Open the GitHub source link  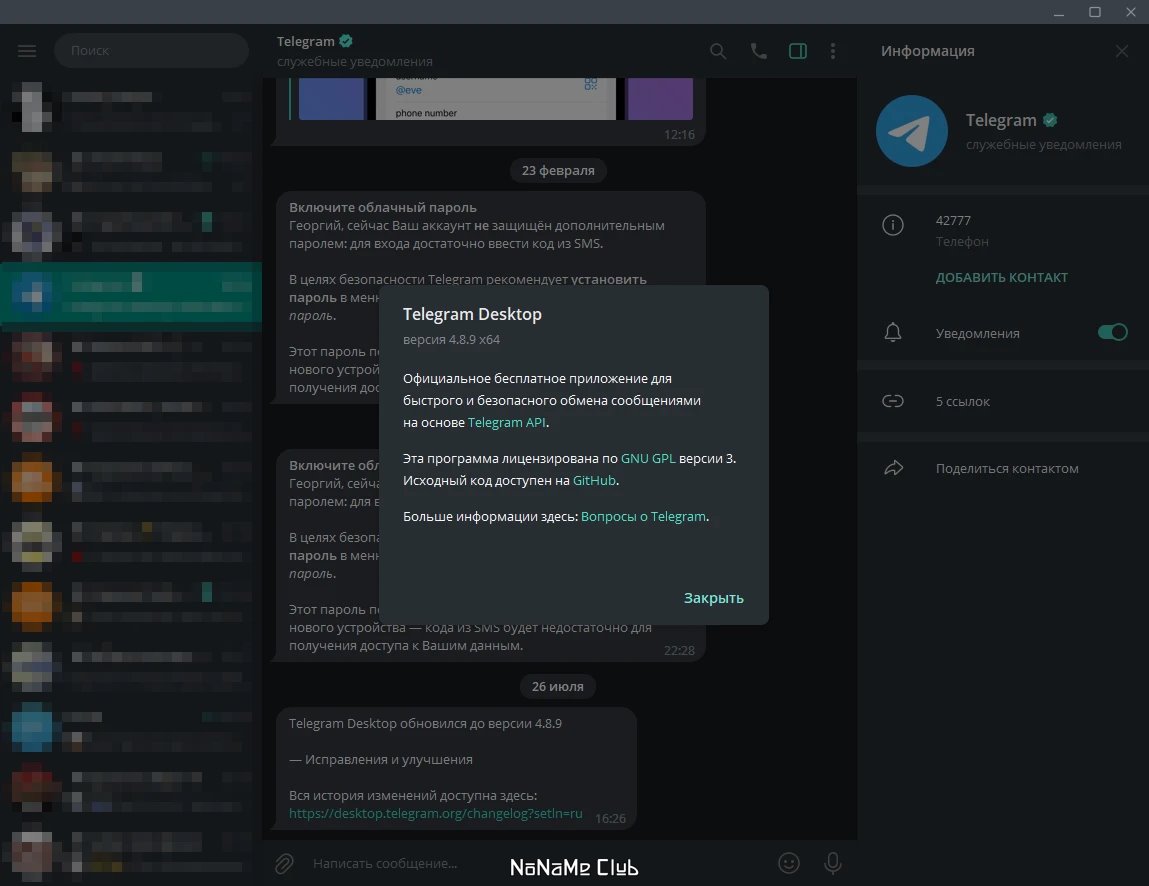pos(594,480)
